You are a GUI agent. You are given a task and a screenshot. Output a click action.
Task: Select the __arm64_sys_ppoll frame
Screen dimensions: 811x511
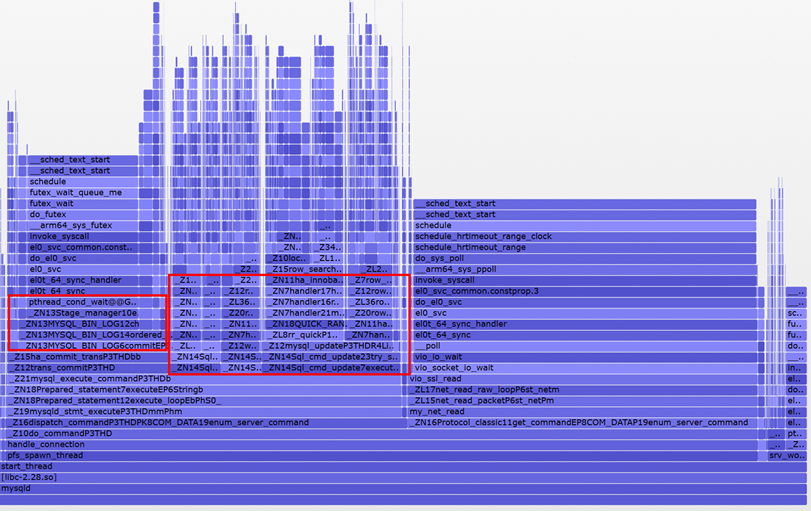click(456, 269)
